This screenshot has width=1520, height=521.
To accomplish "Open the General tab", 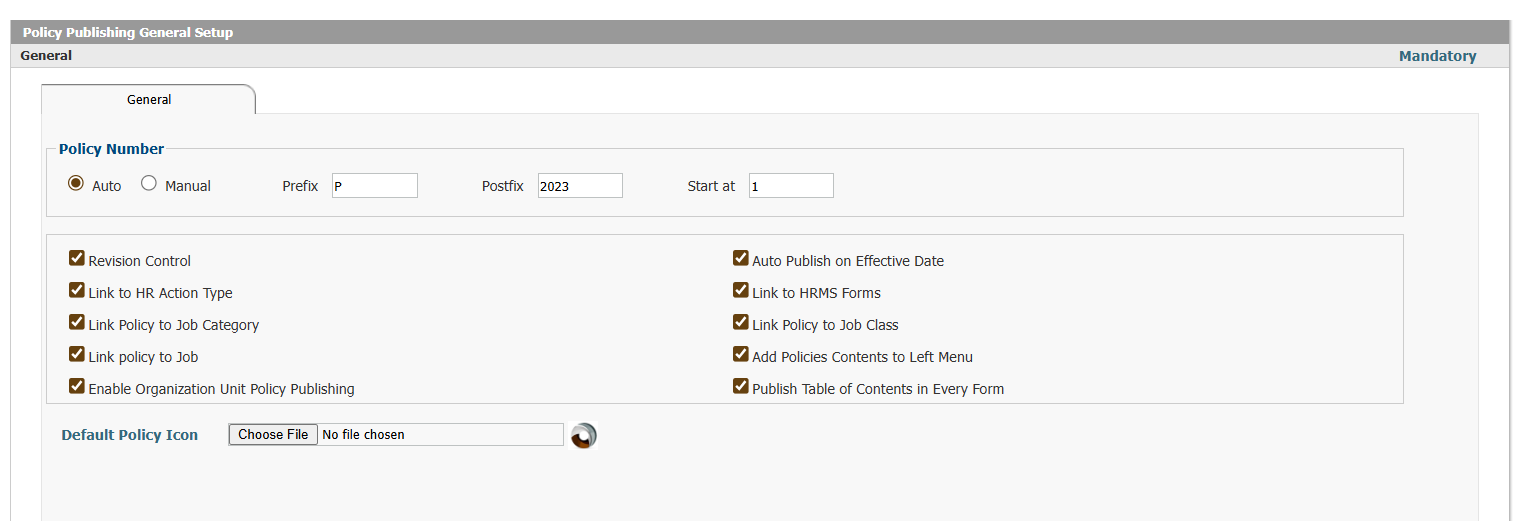I will coord(149,99).
